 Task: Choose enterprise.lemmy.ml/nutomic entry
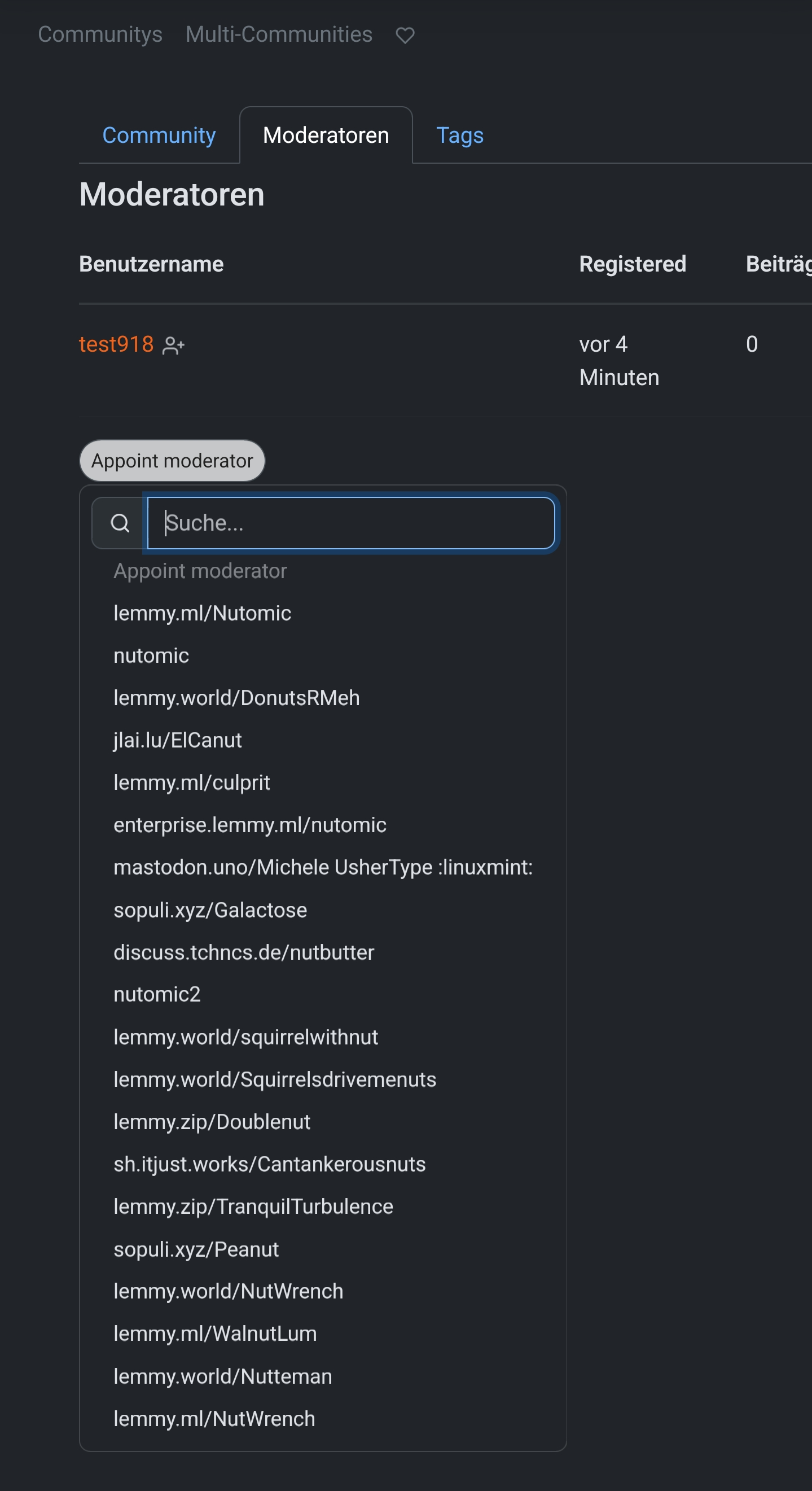click(x=250, y=825)
